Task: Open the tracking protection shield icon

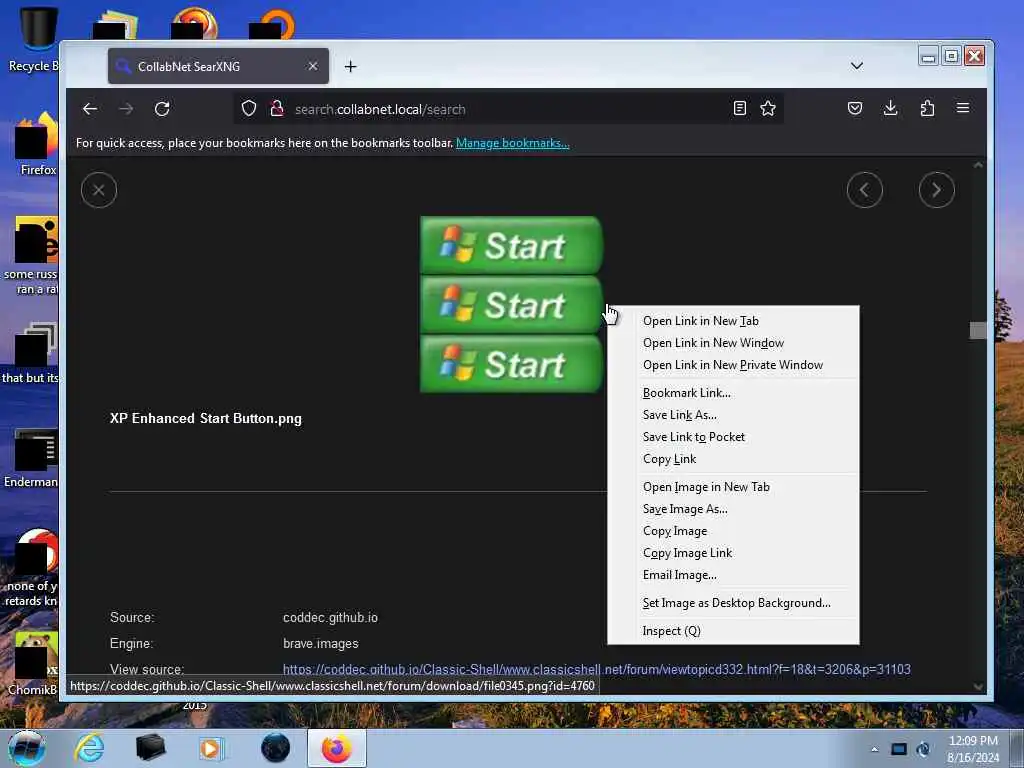Action: pos(249,108)
